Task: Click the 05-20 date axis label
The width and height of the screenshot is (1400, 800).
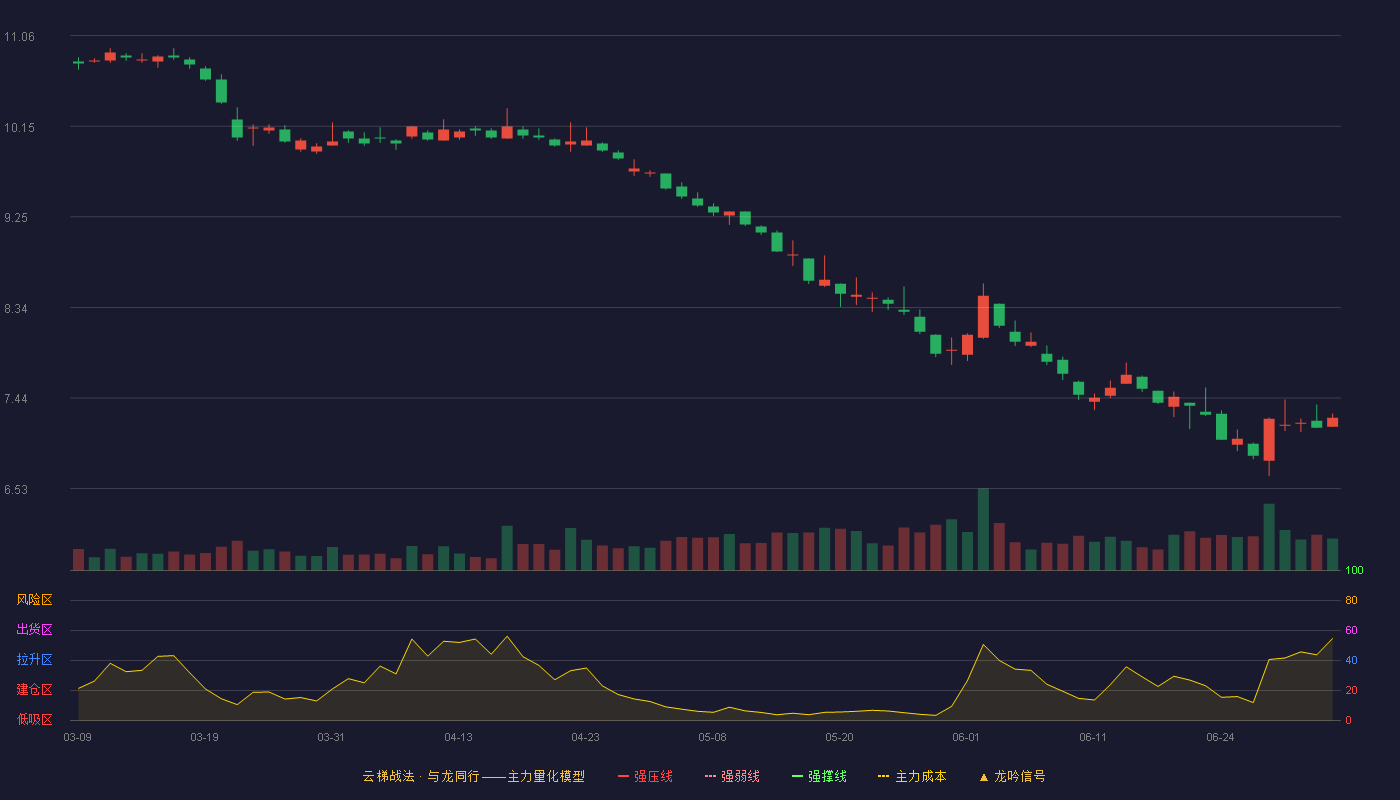Action: click(x=839, y=737)
